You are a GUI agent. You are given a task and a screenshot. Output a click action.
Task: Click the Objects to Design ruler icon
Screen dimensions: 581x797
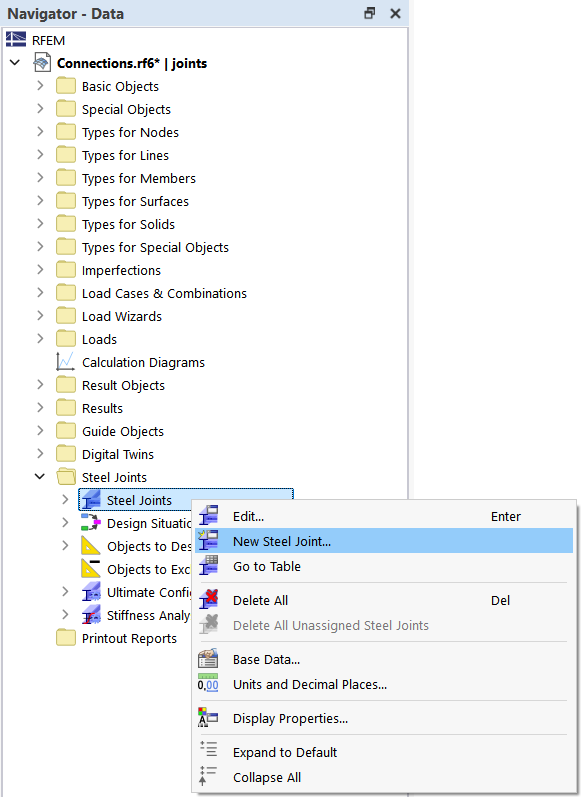tap(90, 545)
